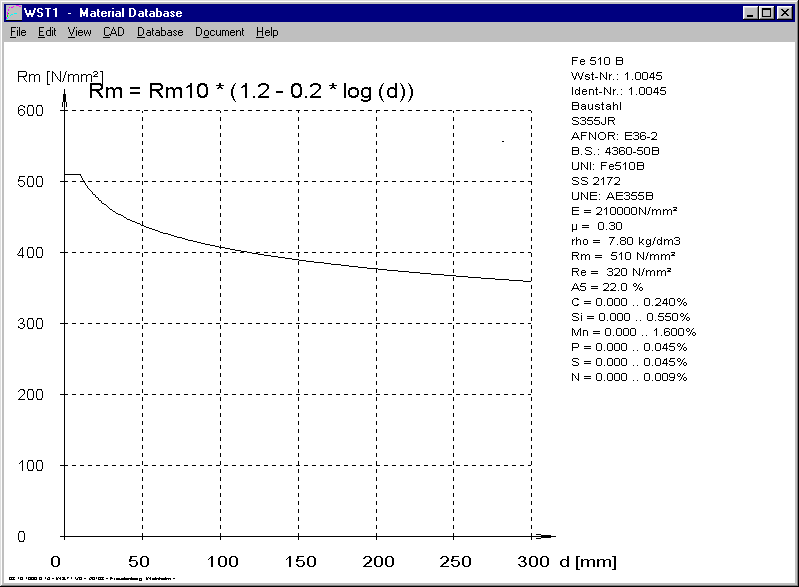Close the Material Database window

pyautogui.click(x=785, y=13)
